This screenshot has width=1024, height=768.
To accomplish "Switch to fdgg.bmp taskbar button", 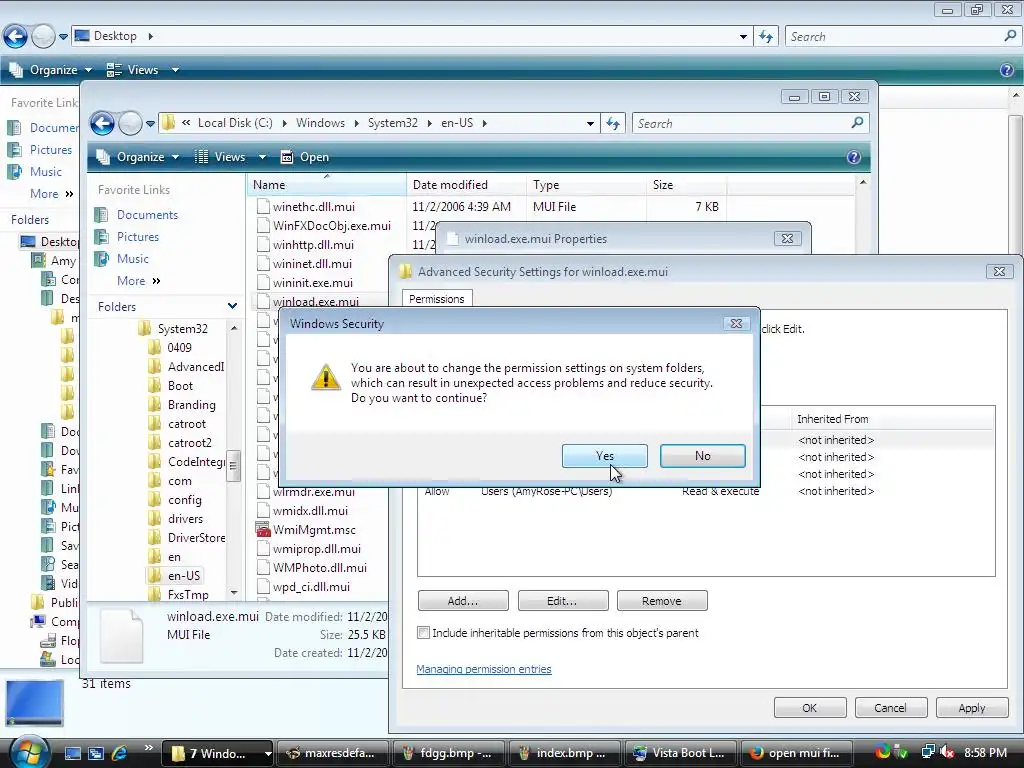I will [447, 753].
